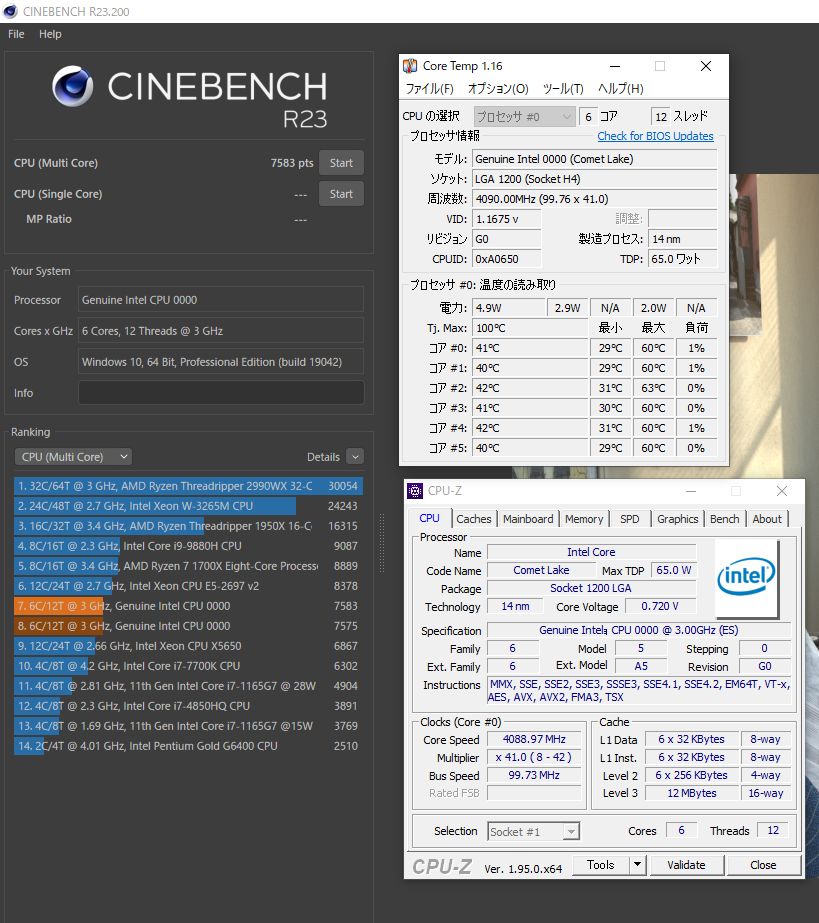Click the large Cinebench R23 logo sphere
This screenshot has width=819, height=923.
point(72,87)
